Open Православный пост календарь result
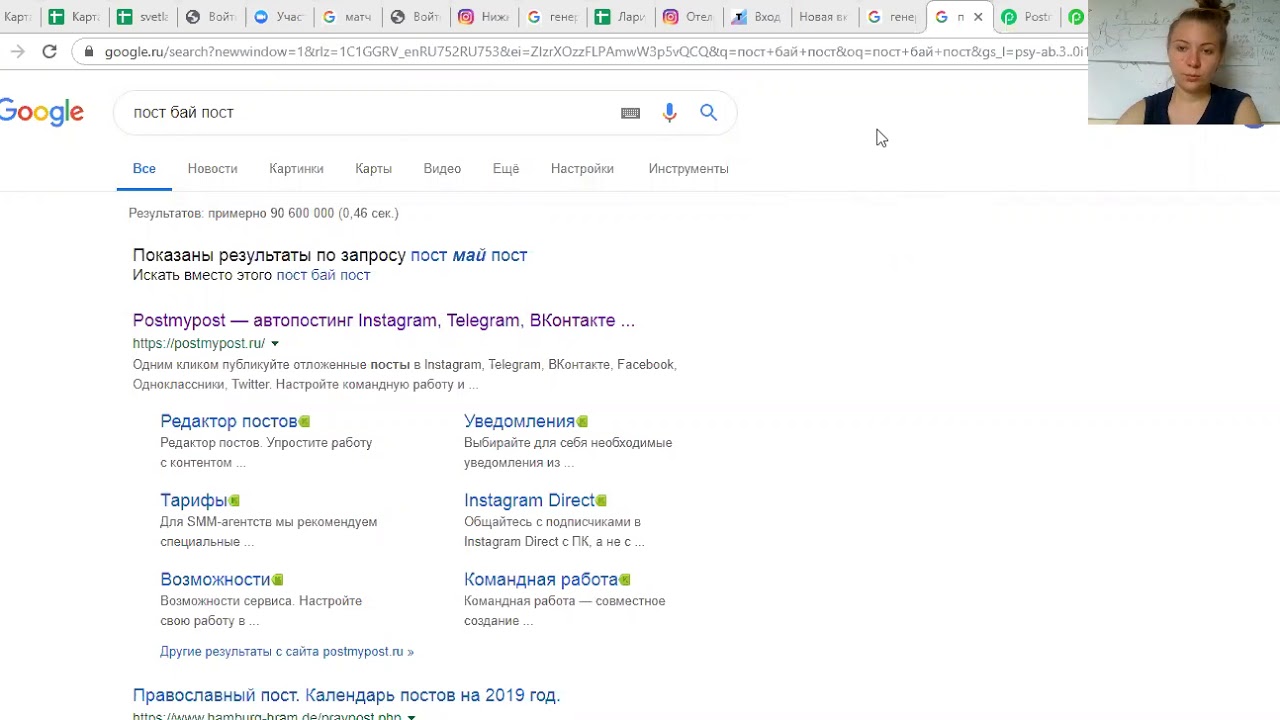The width and height of the screenshot is (1280, 720). (346, 694)
